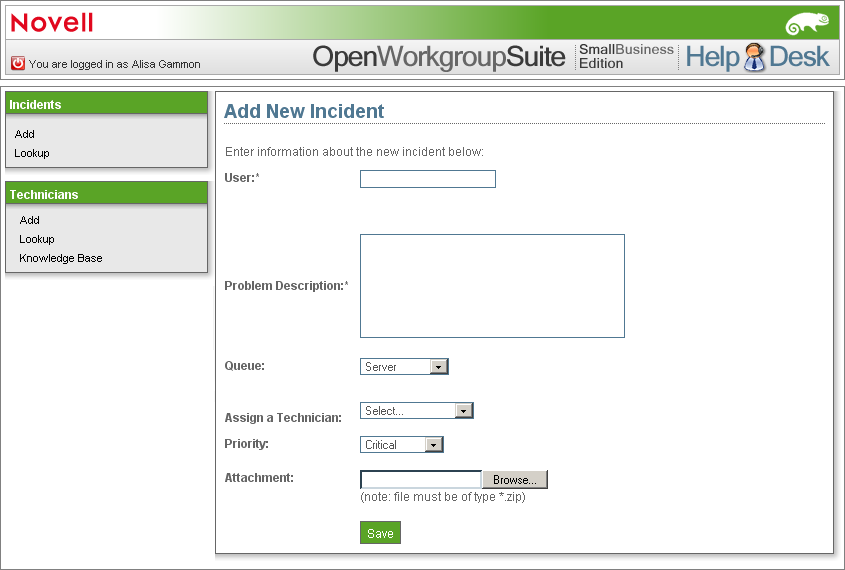This screenshot has width=845, height=570.
Task: Expand the Assign a Technician dropdown
Action: click(x=417, y=411)
